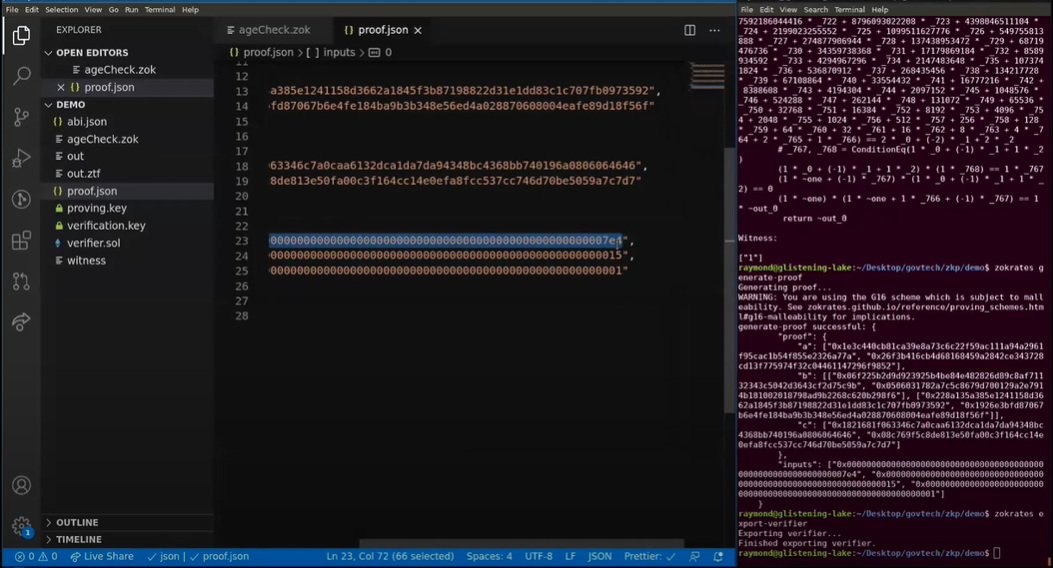Viewport: 1053px width, 568px height.
Task: Open the Search view in activity bar
Action: [x=21, y=75]
